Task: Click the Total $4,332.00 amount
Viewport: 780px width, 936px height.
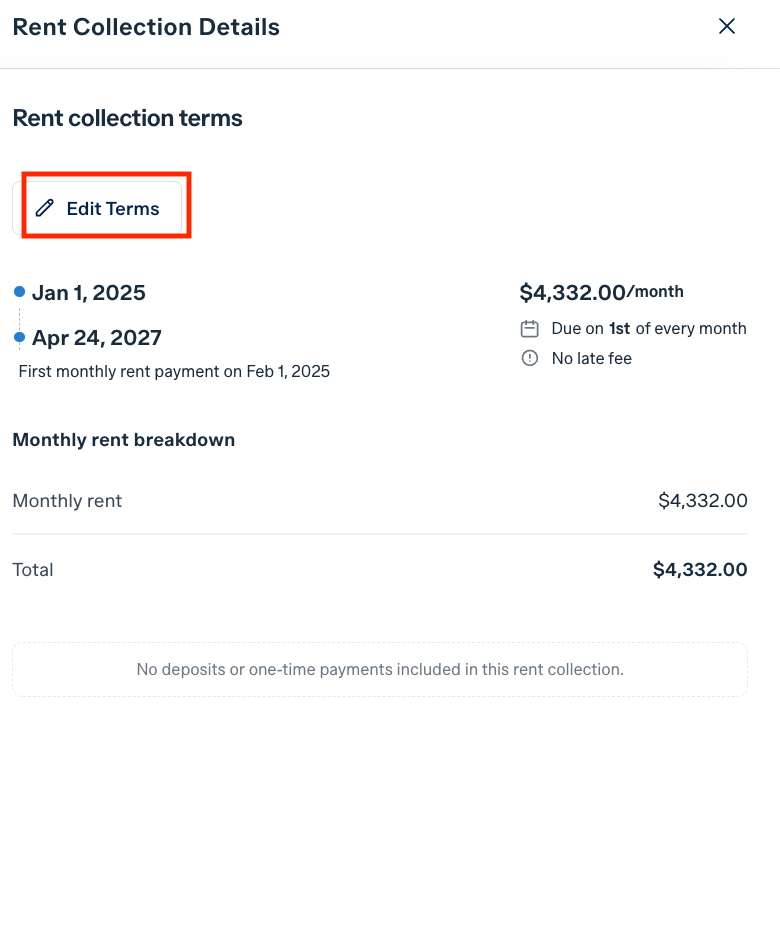Action: tap(700, 569)
